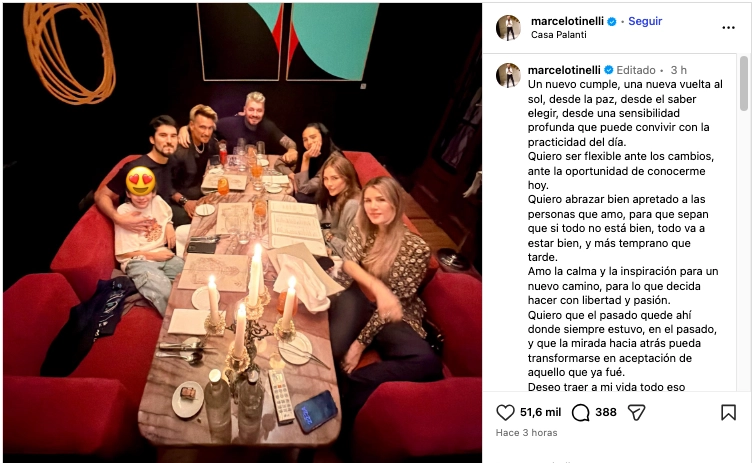Share the post with the paper plane icon
The image size is (753, 463).
(x=636, y=412)
